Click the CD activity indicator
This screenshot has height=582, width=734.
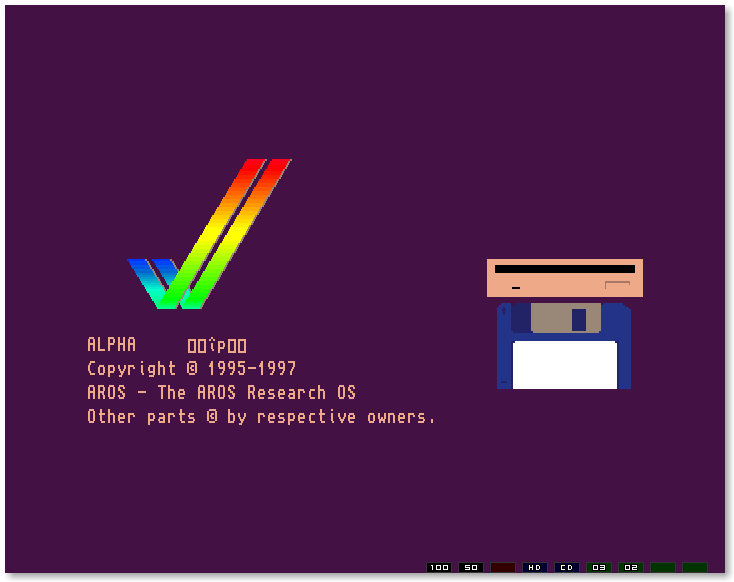(567, 567)
